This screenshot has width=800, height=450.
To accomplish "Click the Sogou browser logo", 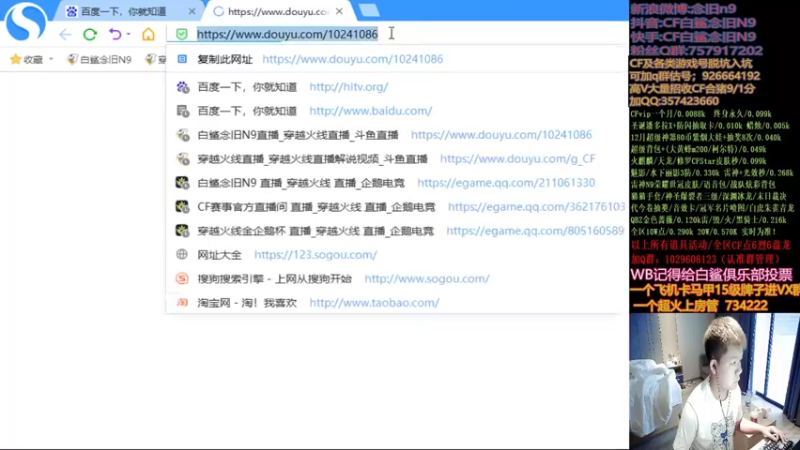I will (x=26, y=21).
